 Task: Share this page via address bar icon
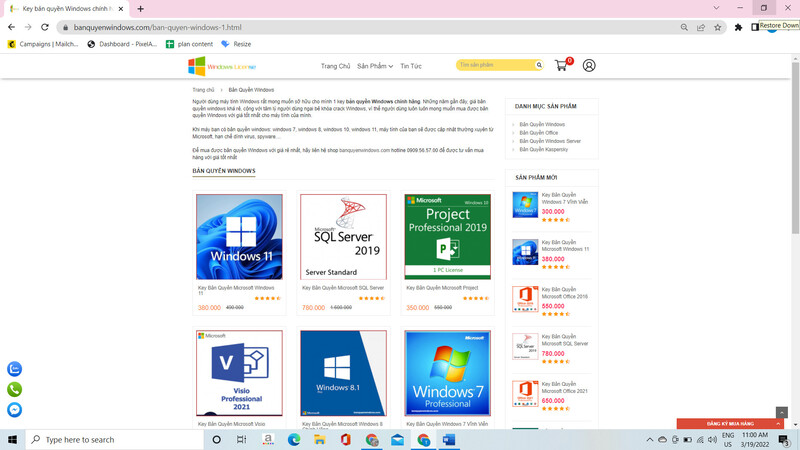(701, 27)
